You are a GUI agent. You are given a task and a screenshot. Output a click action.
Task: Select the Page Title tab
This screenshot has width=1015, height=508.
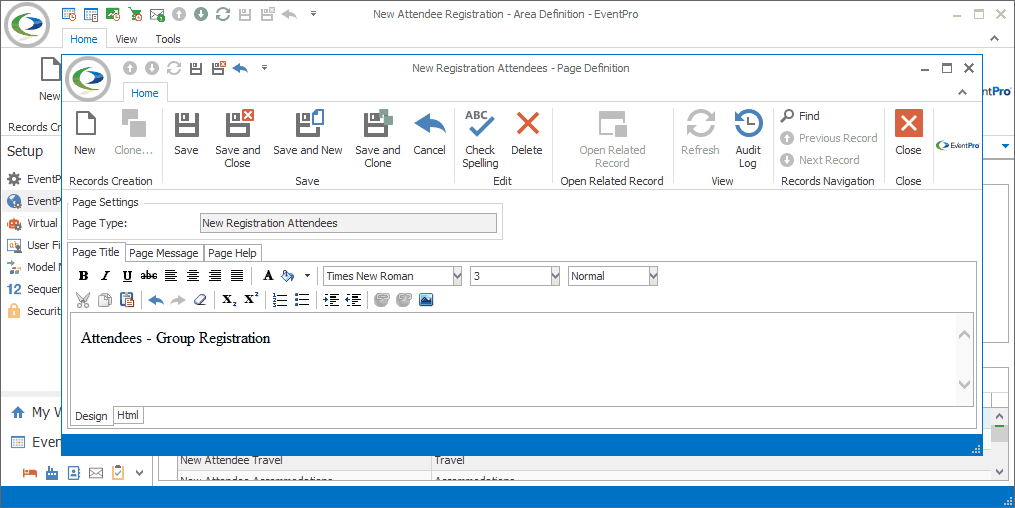point(96,252)
